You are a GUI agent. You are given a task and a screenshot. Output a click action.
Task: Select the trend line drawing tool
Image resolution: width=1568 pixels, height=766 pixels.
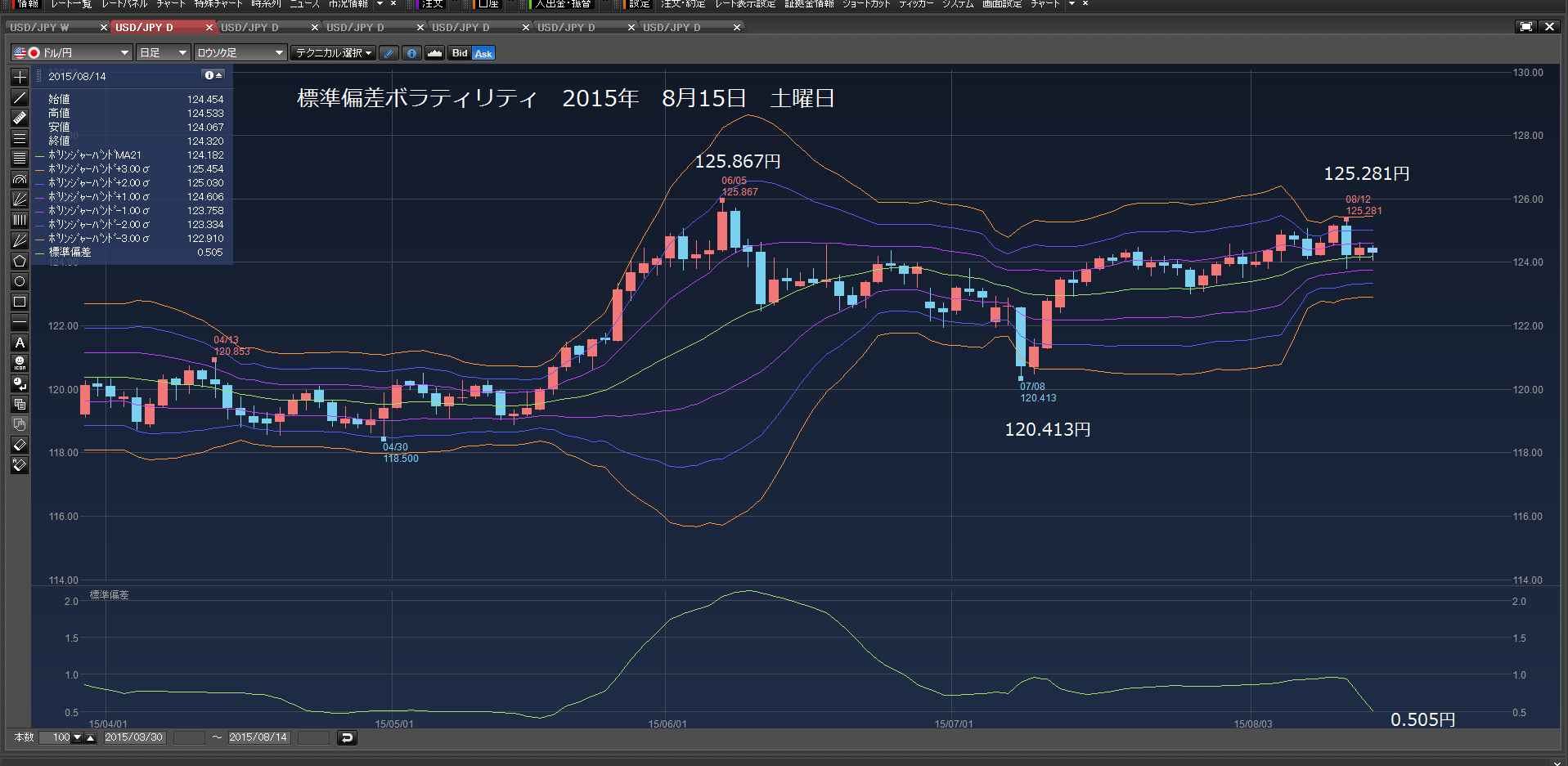click(20, 97)
